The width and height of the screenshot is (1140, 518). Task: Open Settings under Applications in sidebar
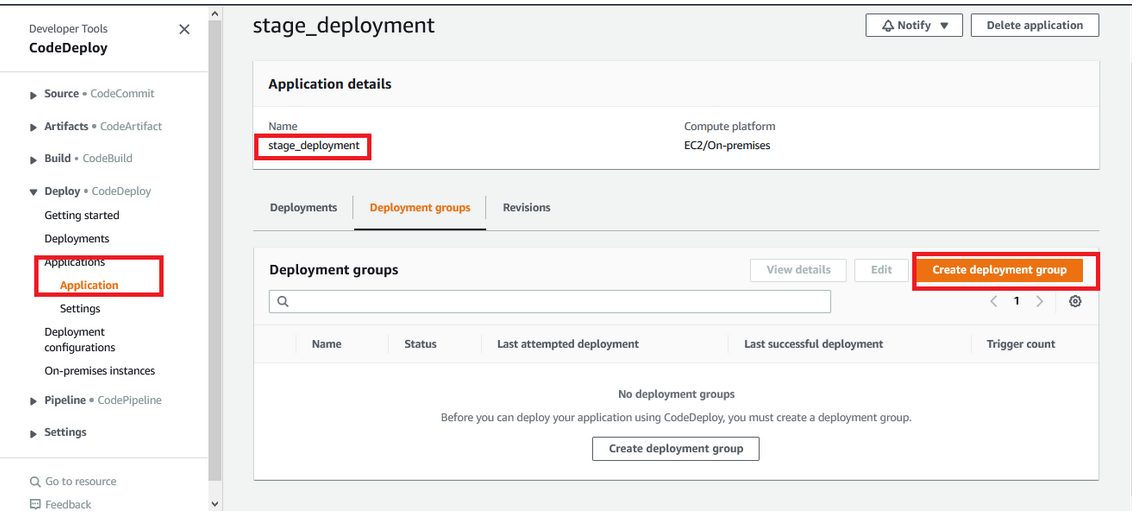(x=80, y=308)
